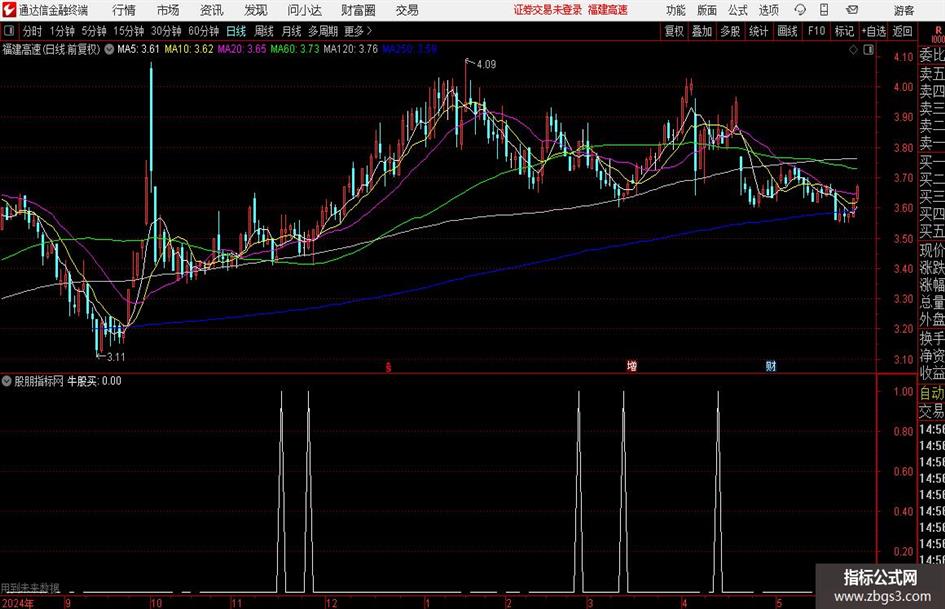Image resolution: width=945 pixels, height=609 pixels.
Task: Switch to 5分钟 chart period
Action: (94, 31)
